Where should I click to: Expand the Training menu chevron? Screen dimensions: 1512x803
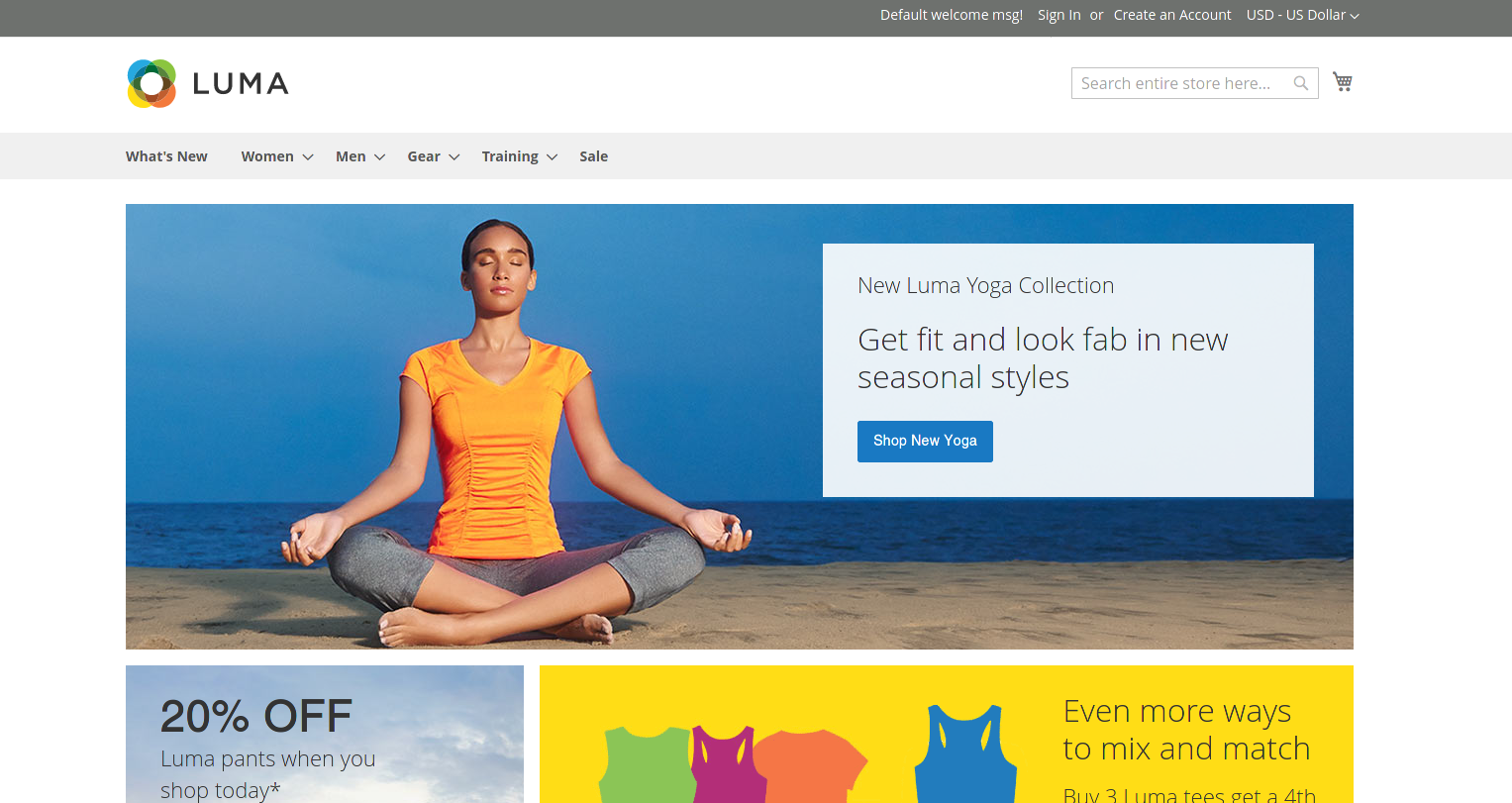(x=553, y=157)
